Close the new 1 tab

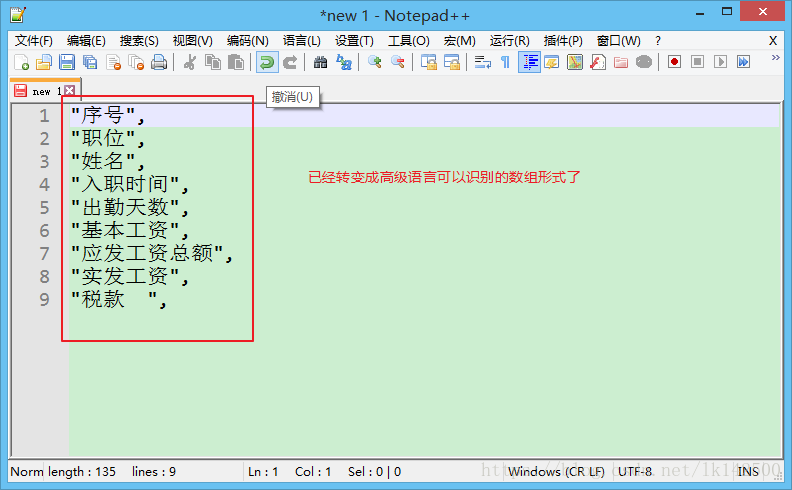tap(70, 90)
